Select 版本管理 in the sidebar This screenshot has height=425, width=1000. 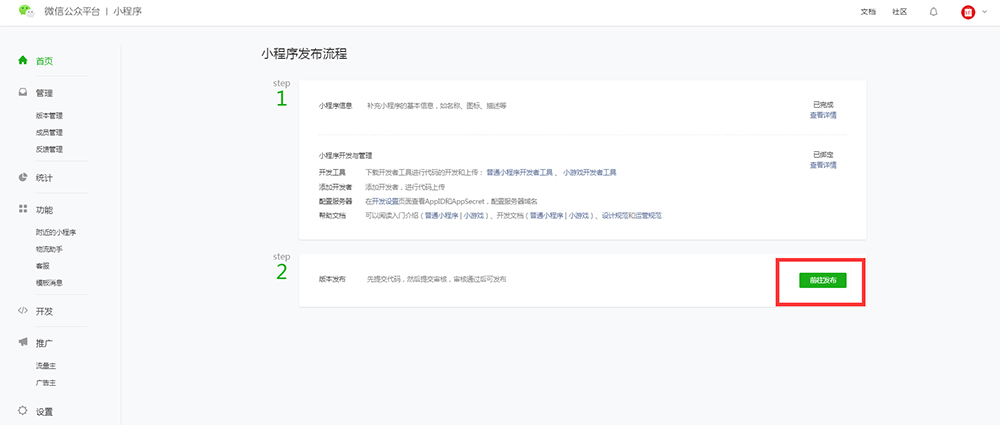click(x=49, y=116)
